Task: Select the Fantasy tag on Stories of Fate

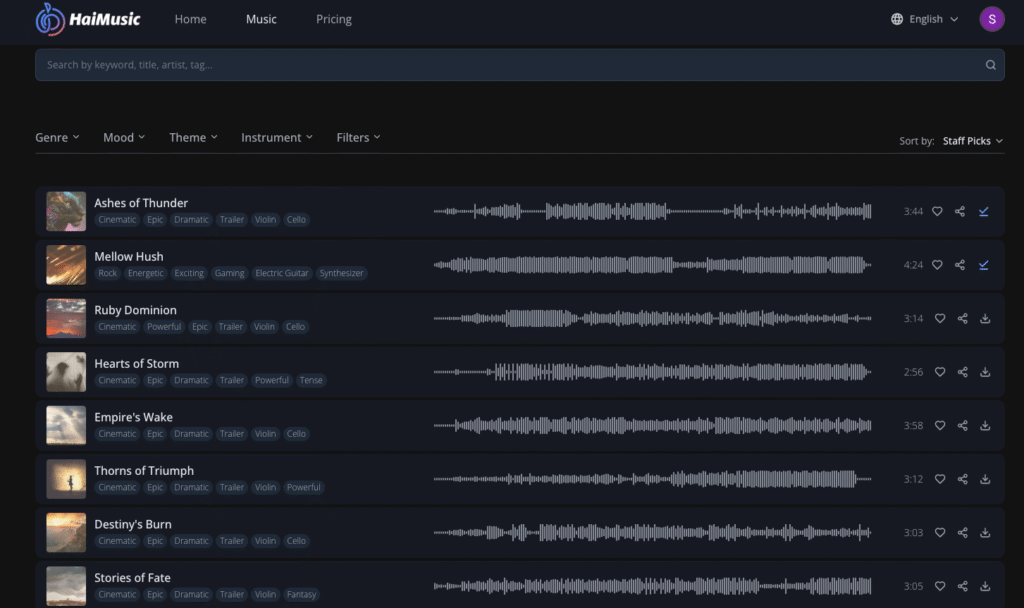Action: click(301, 594)
